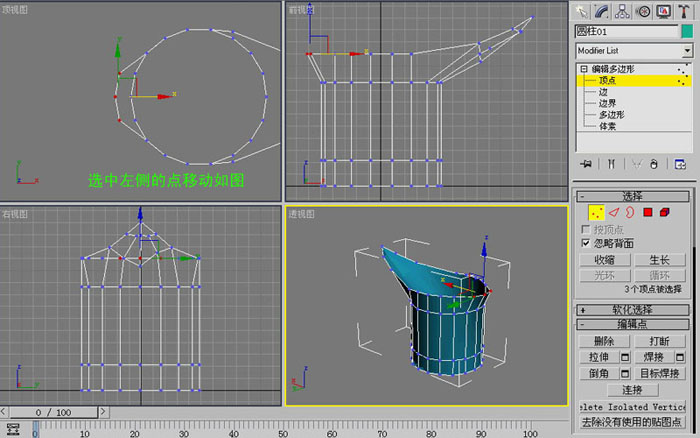Click the 目标焊接 button
Screen dimensions: 700x438
pos(659,373)
